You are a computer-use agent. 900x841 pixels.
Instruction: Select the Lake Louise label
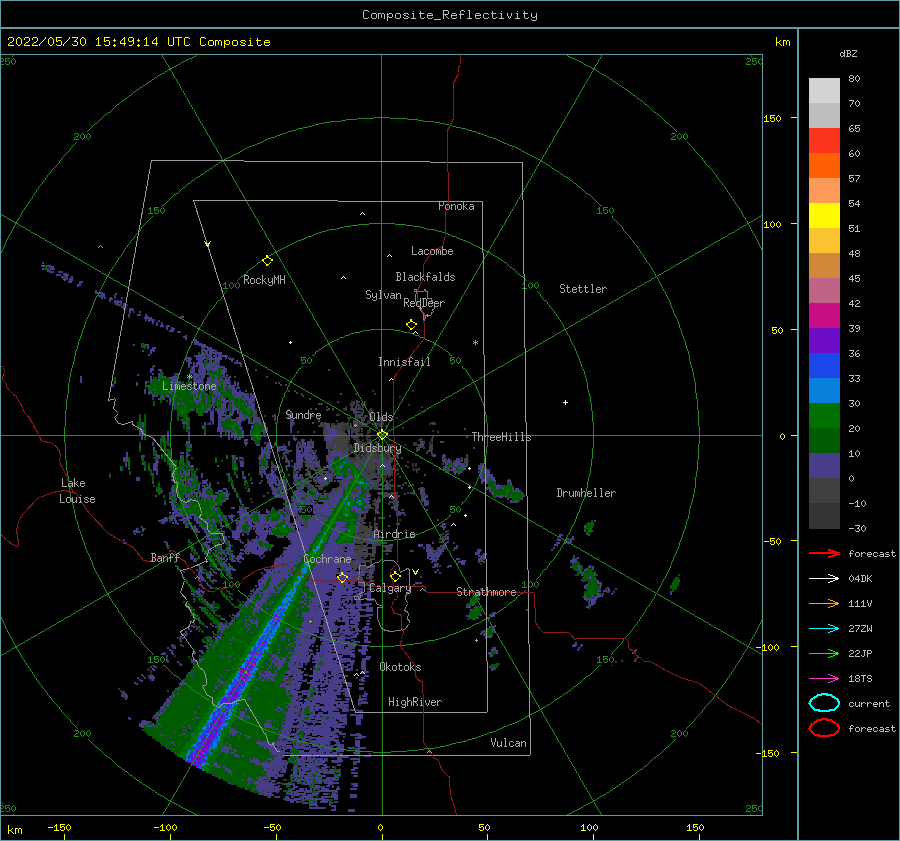[x=77, y=491]
